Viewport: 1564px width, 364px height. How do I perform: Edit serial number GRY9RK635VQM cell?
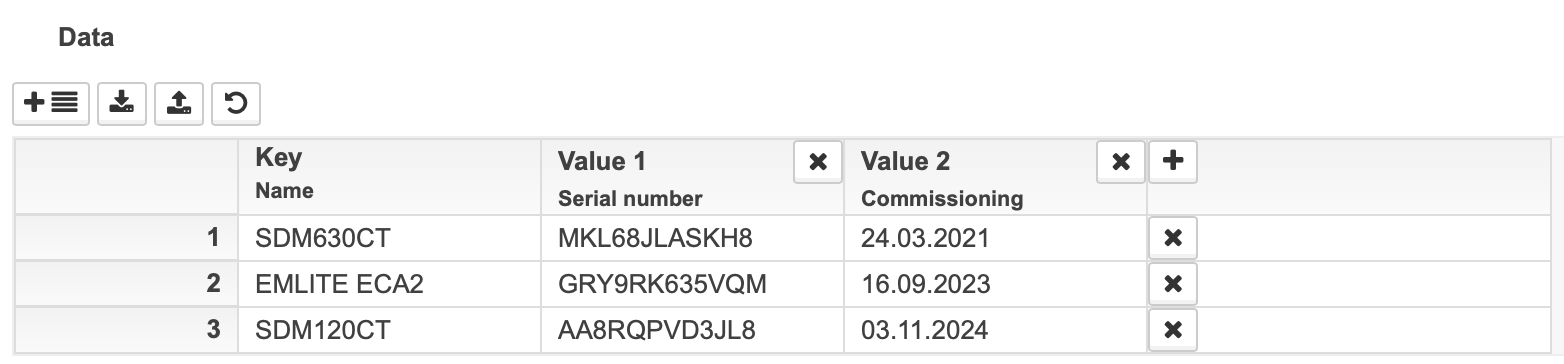692,284
